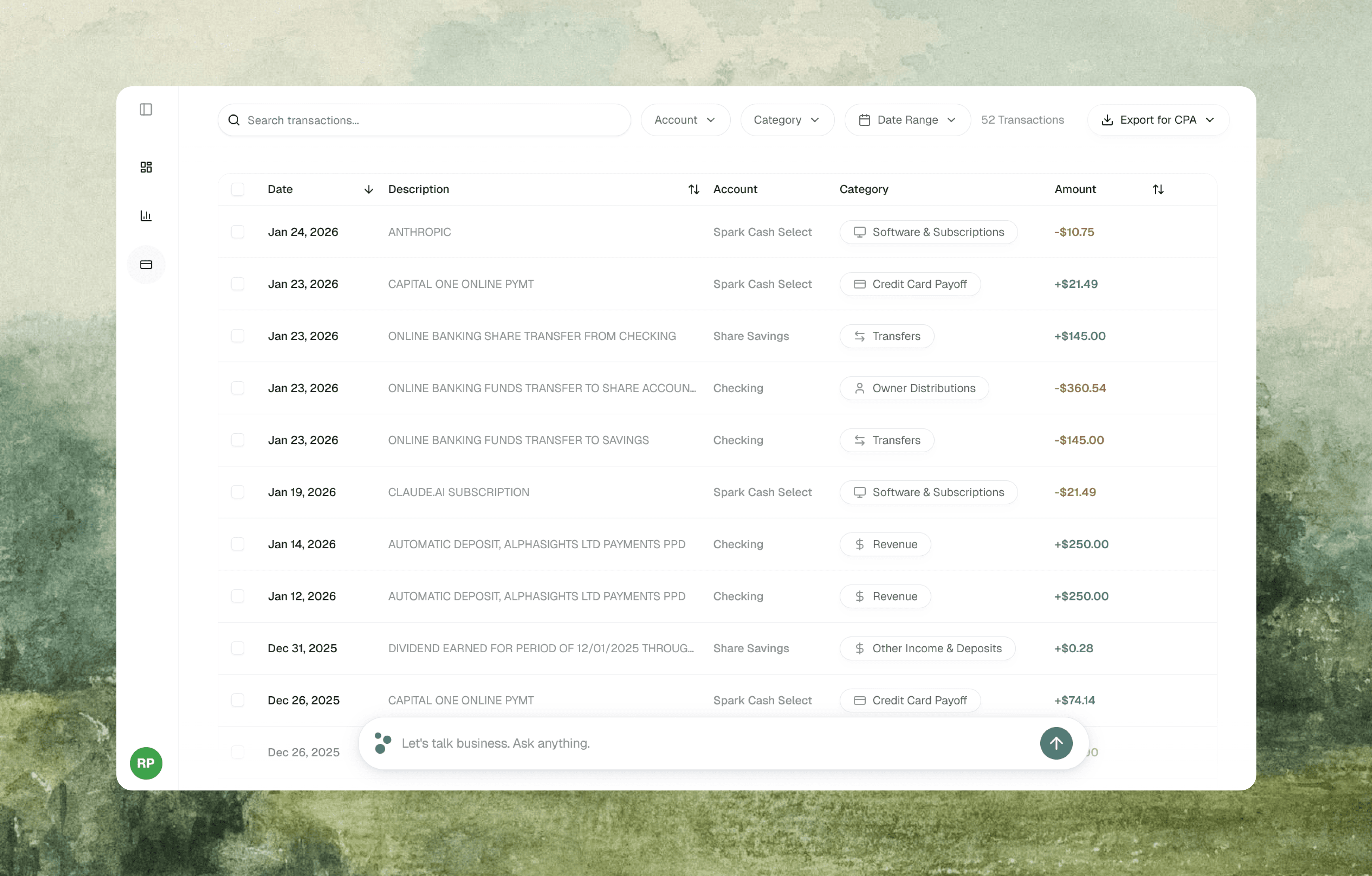
Task: Send message with green arrow button
Action: (x=1056, y=743)
